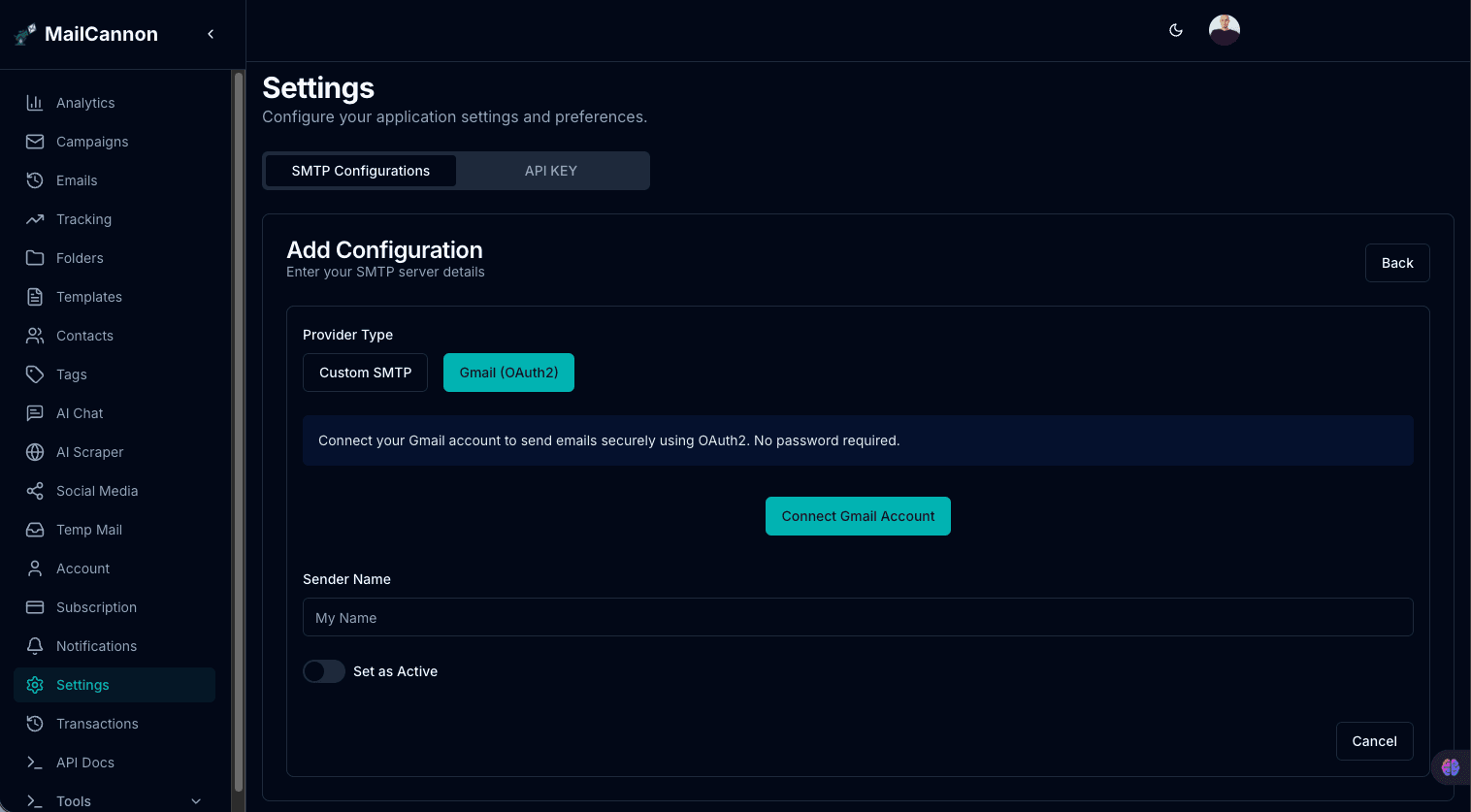Click the MailCannon brand name
This screenshot has width=1471, height=812.
101,34
